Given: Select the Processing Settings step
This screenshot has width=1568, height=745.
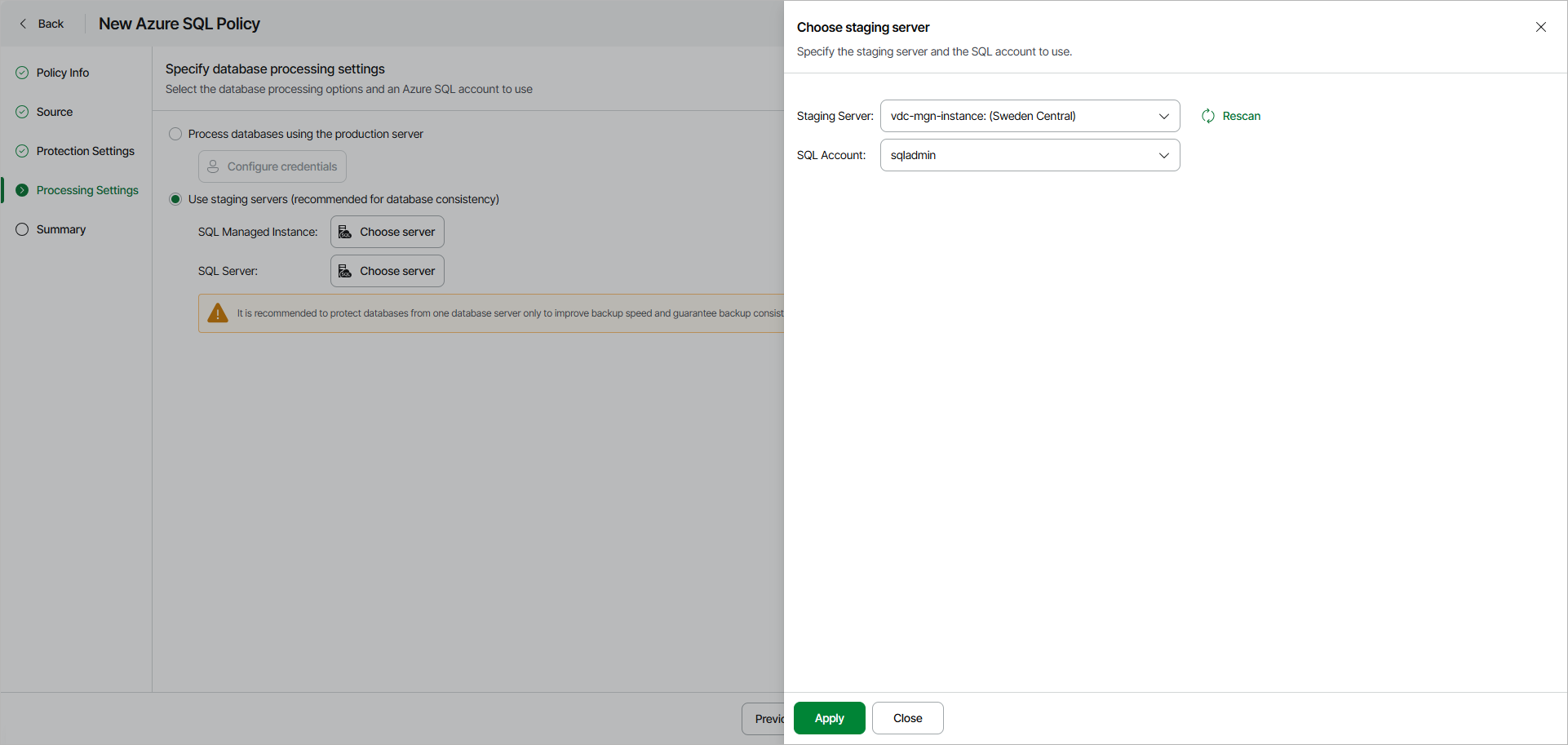Looking at the screenshot, I should click(x=87, y=189).
